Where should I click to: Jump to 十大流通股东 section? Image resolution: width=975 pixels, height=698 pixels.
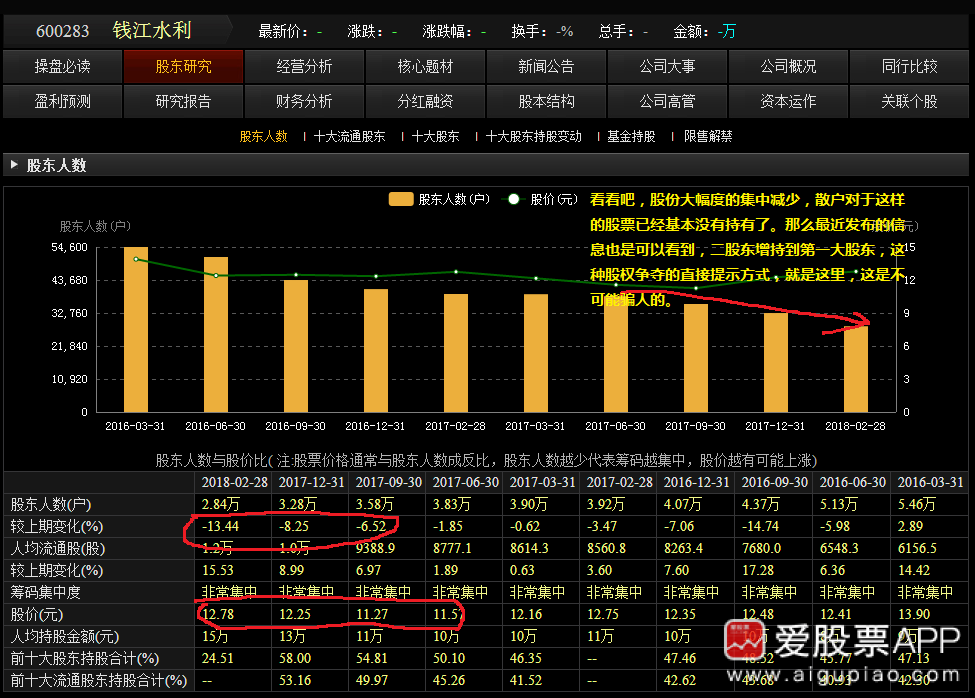tap(349, 136)
